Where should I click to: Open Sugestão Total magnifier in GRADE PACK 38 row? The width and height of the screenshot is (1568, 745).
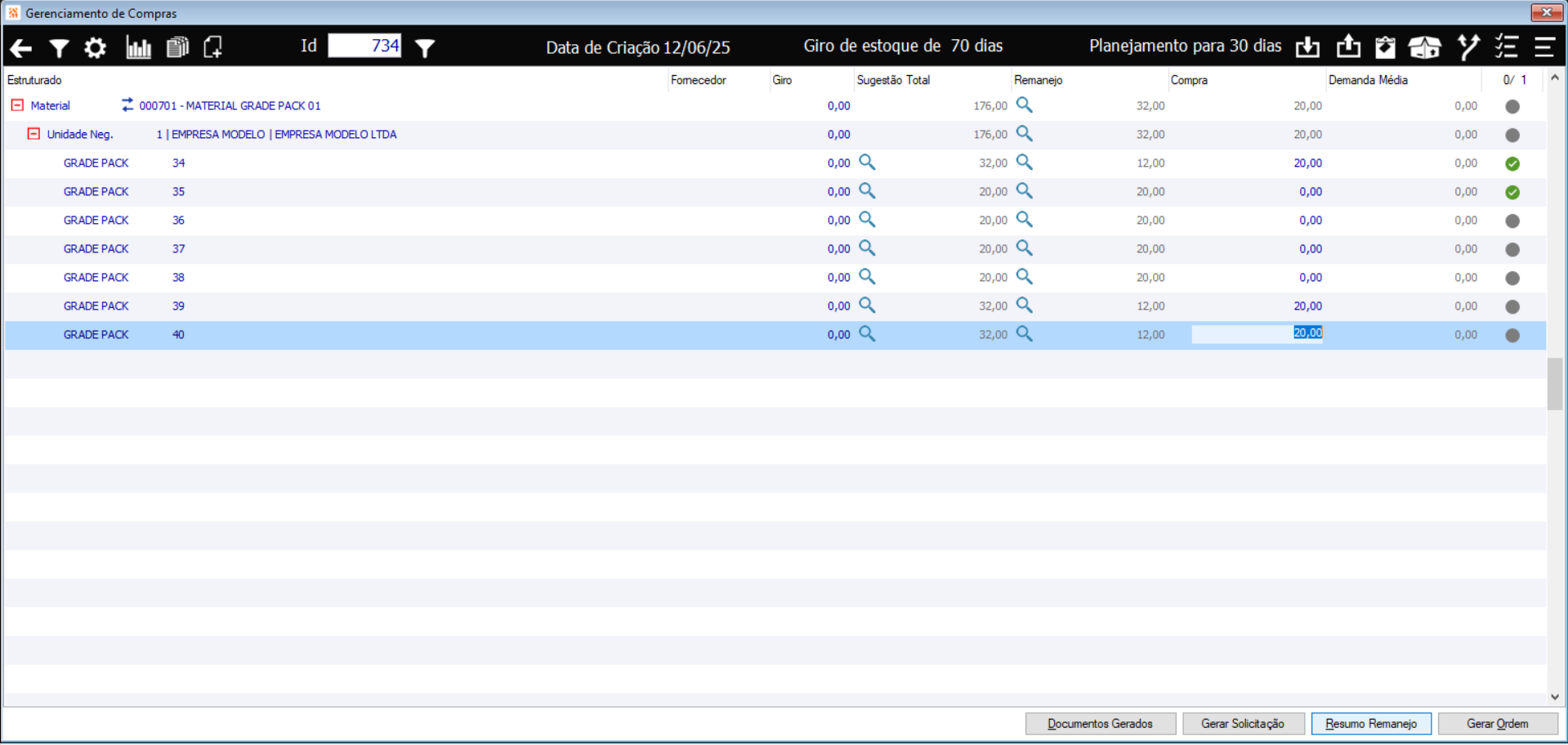pyautogui.click(x=1024, y=276)
